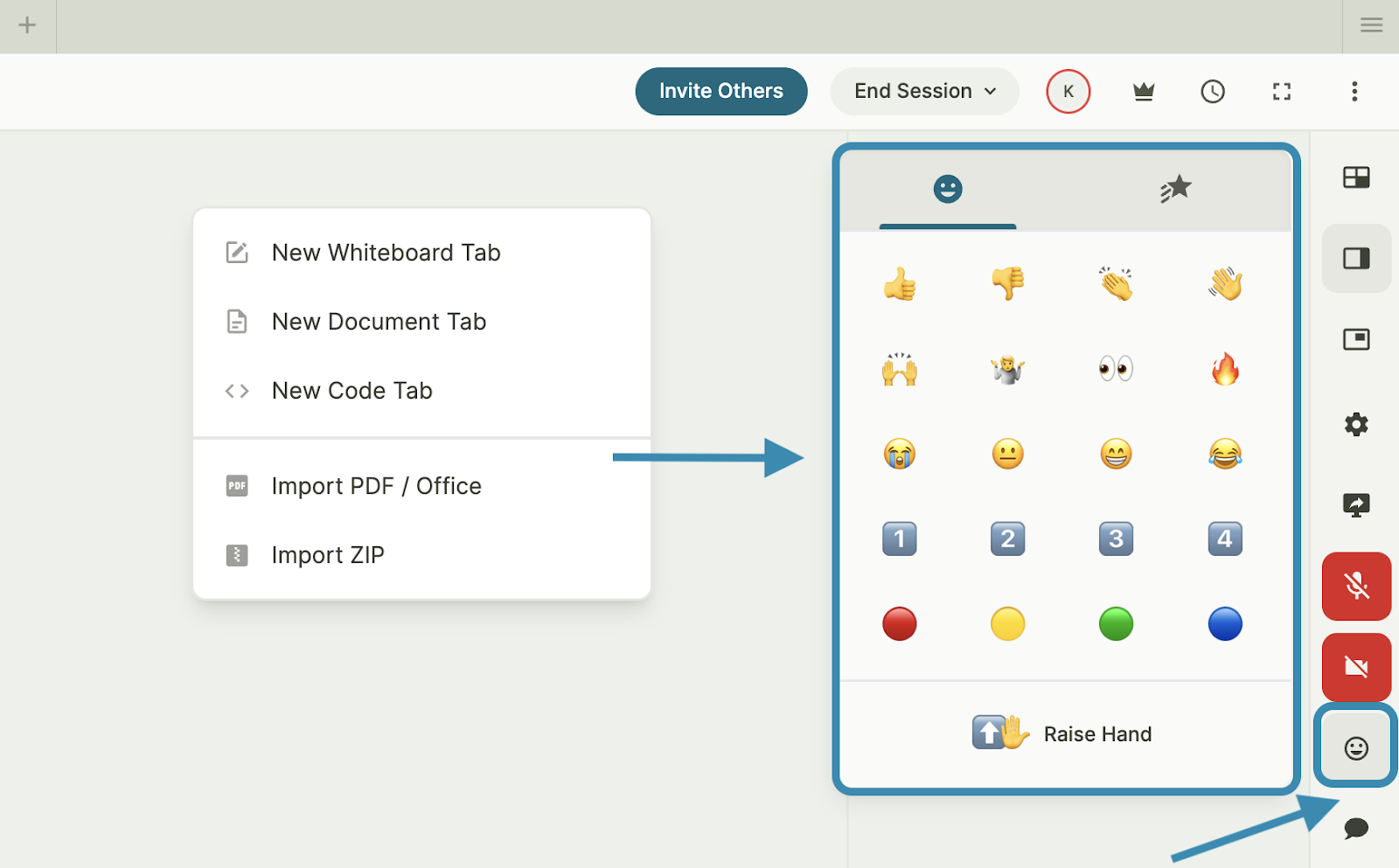Enter fullscreen mode
This screenshot has width=1399, height=868.
(x=1281, y=92)
